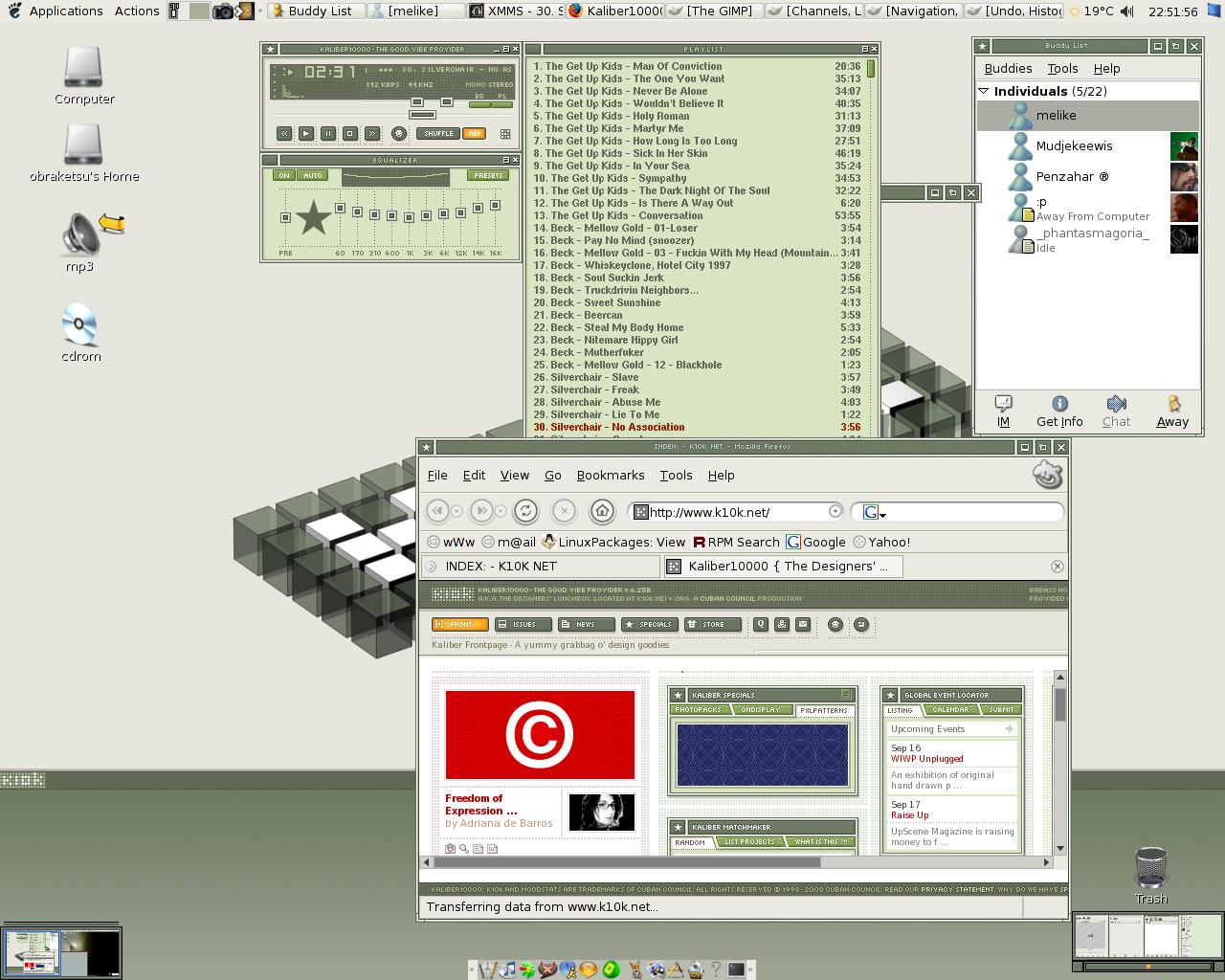Open the URL bar history dropdown
Screen dimensions: 1225x980
click(x=835, y=512)
